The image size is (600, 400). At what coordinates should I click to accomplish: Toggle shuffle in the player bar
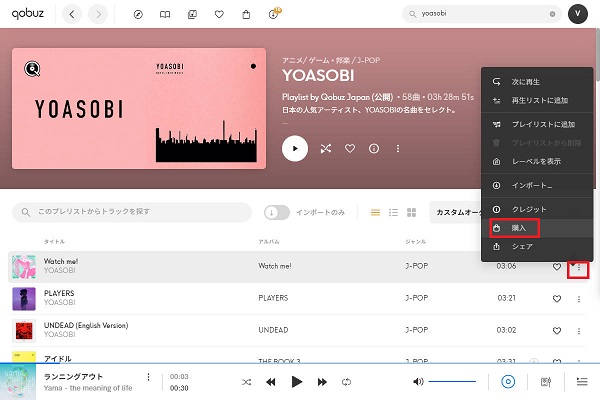click(x=246, y=382)
